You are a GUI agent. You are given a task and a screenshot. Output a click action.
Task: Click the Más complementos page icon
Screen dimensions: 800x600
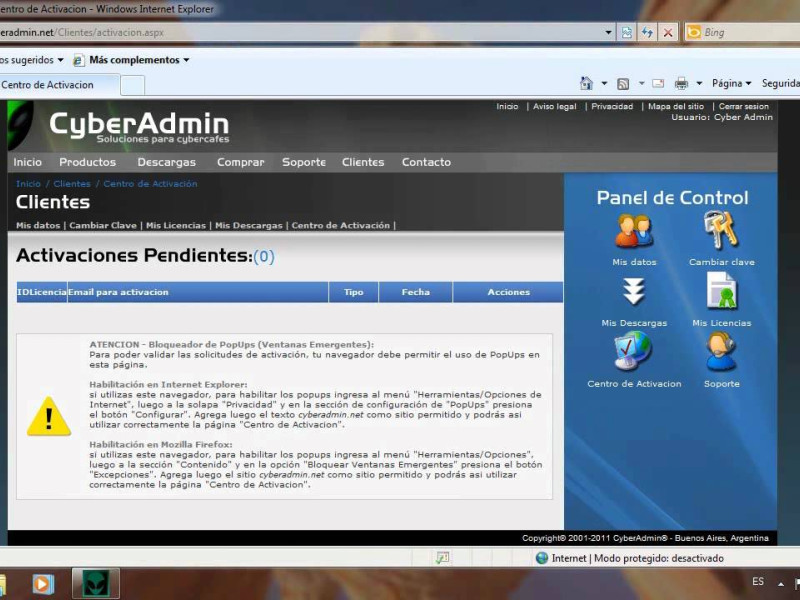coord(78,60)
